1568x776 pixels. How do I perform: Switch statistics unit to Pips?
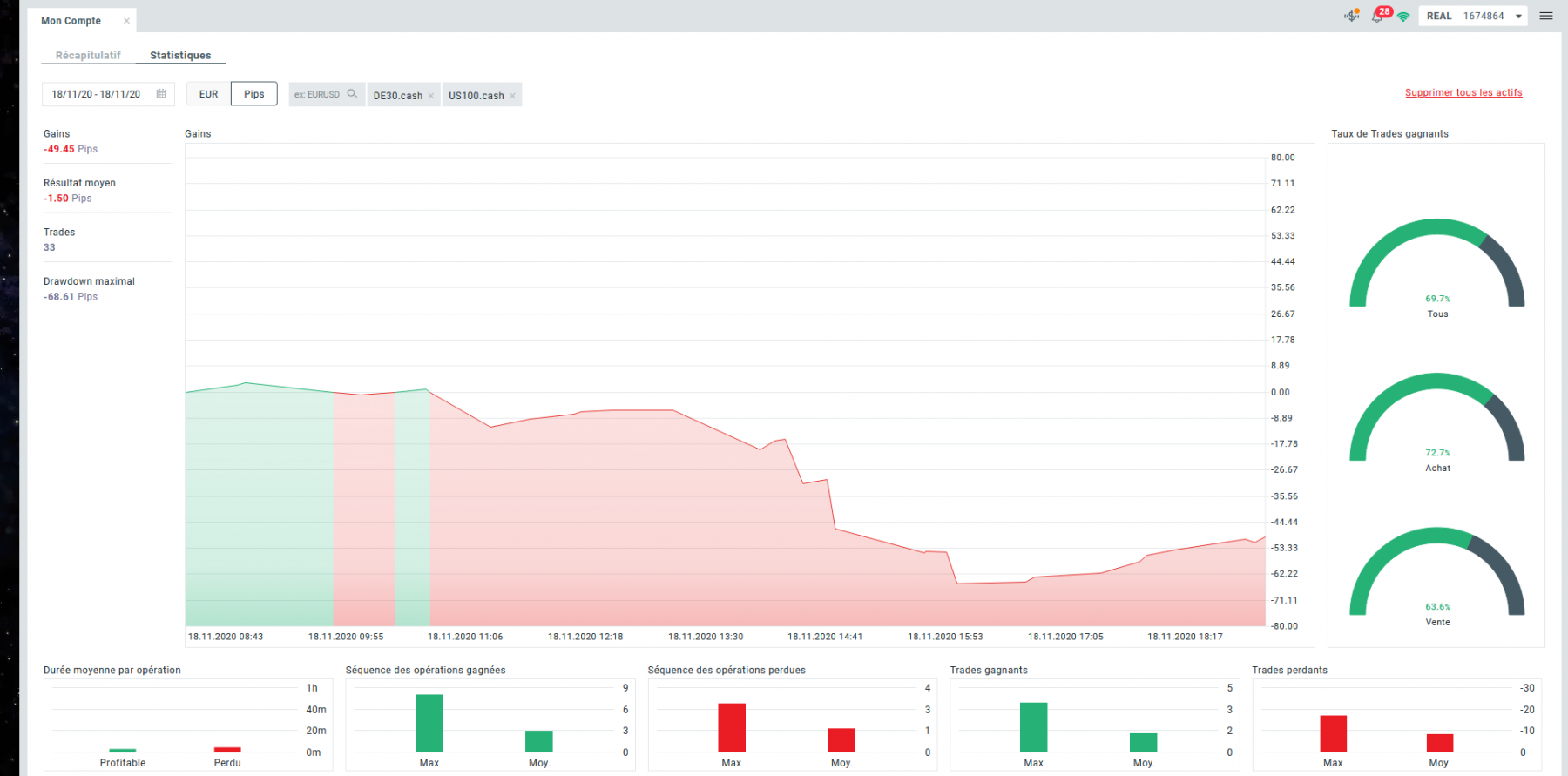pyautogui.click(x=254, y=94)
